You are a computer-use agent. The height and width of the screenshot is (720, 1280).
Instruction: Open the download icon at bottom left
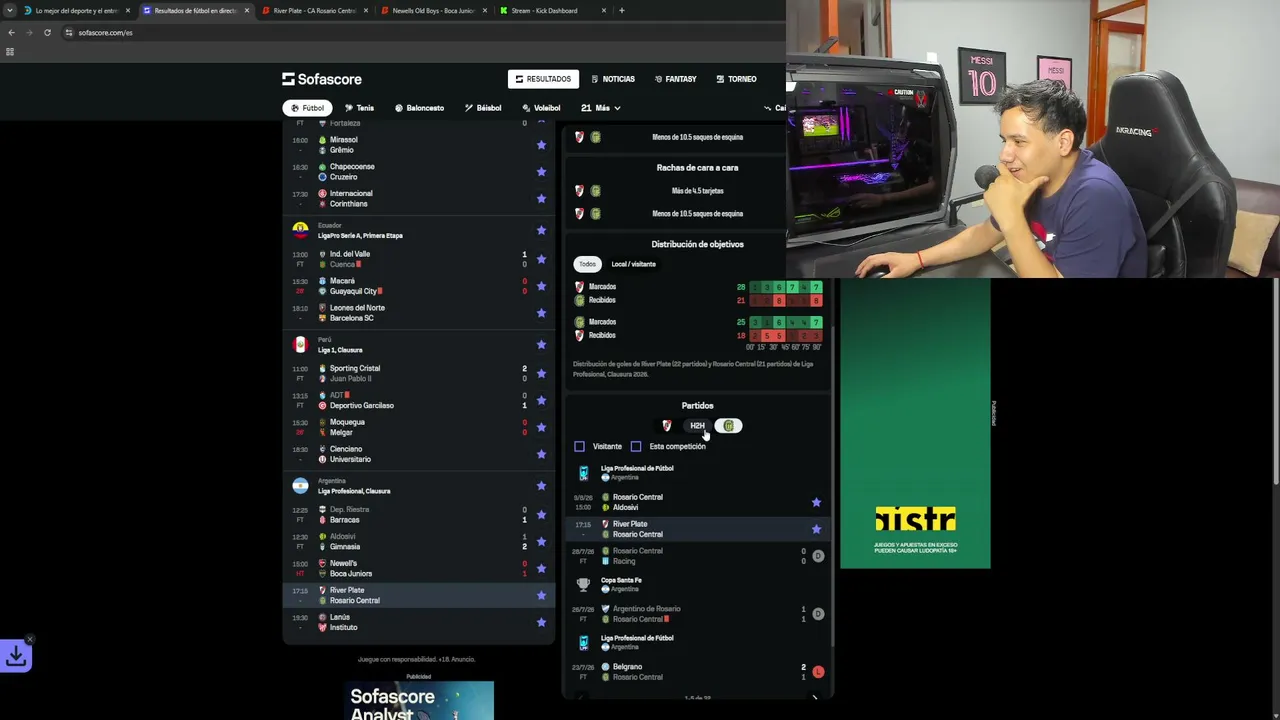[x=16, y=656]
